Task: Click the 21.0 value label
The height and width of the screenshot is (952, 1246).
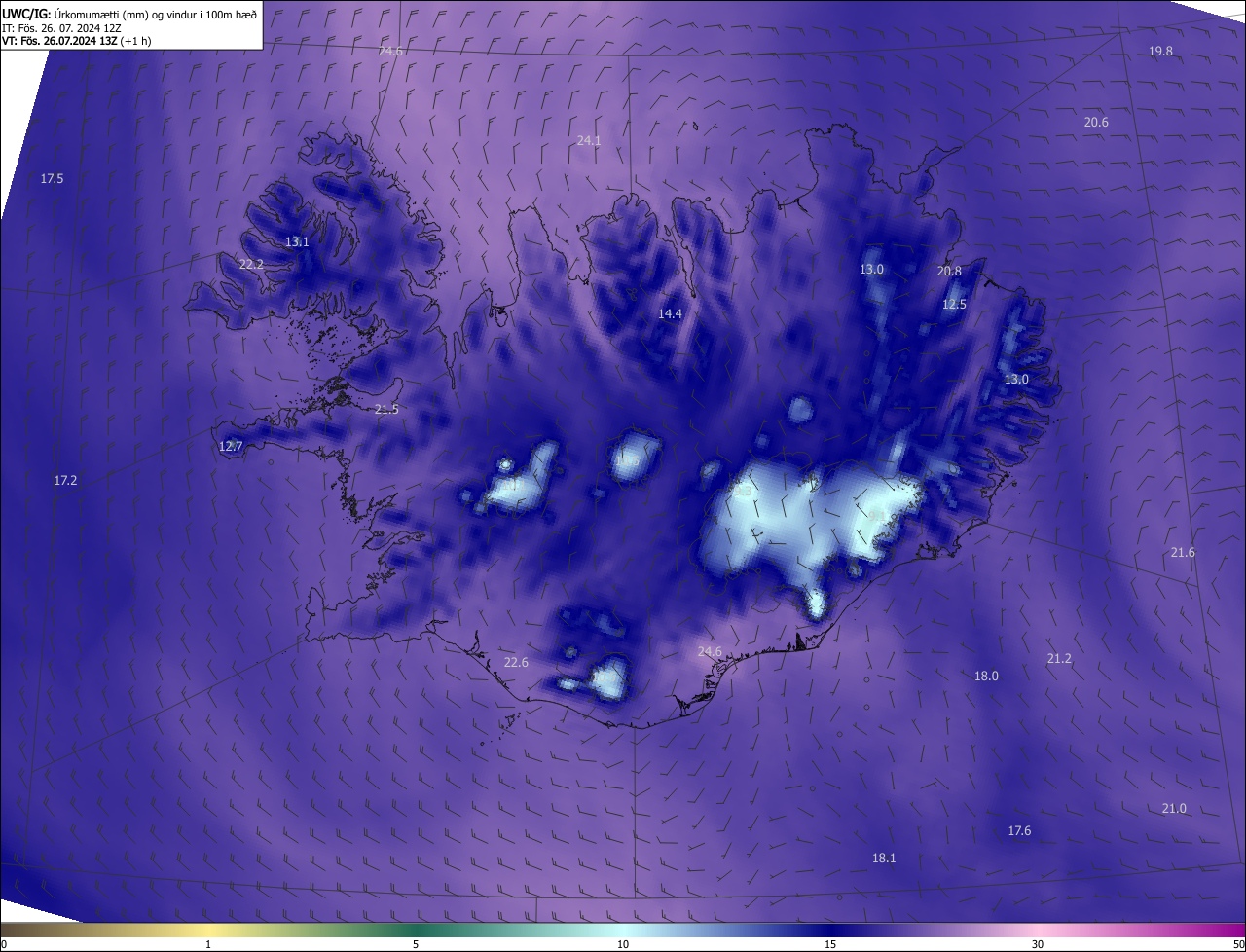Action: (x=1174, y=808)
